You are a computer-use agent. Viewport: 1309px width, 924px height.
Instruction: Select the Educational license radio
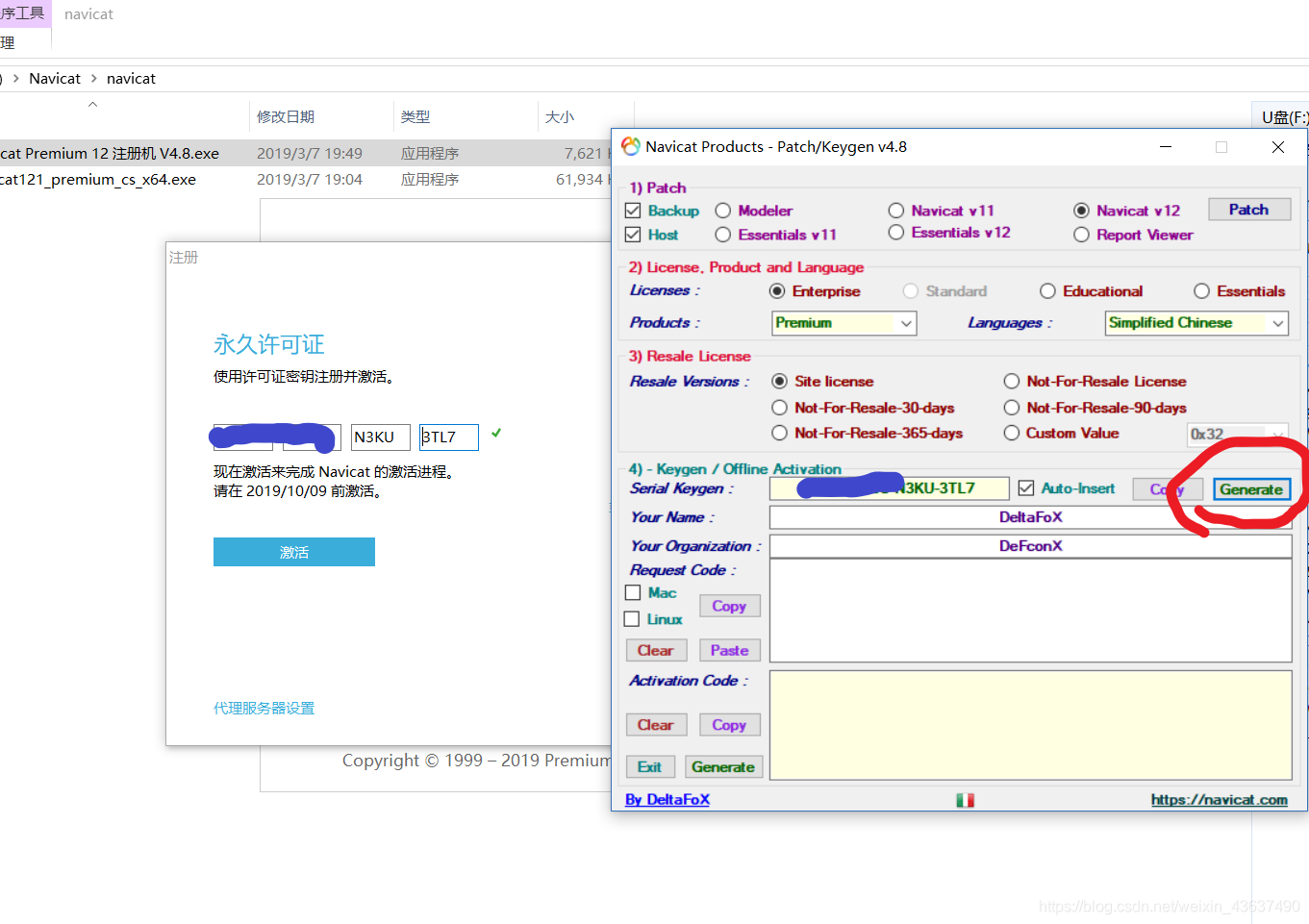(x=1047, y=291)
